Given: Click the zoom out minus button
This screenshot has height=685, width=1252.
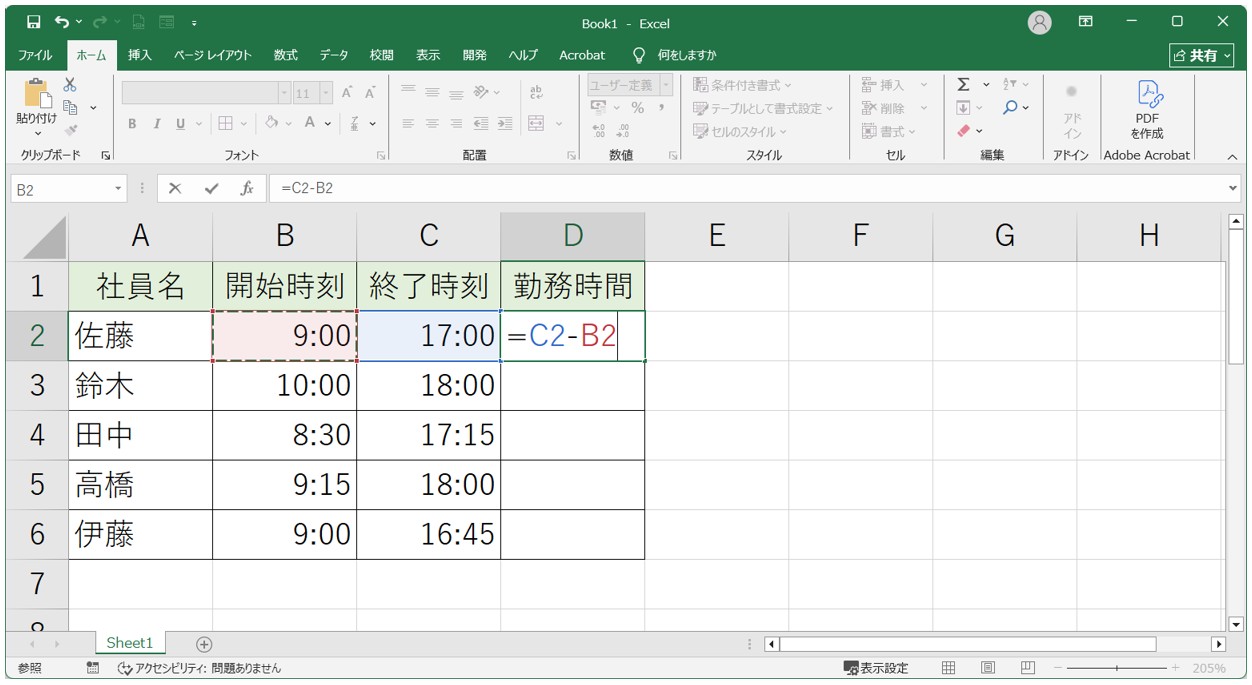Looking at the screenshot, I should (x=1059, y=668).
